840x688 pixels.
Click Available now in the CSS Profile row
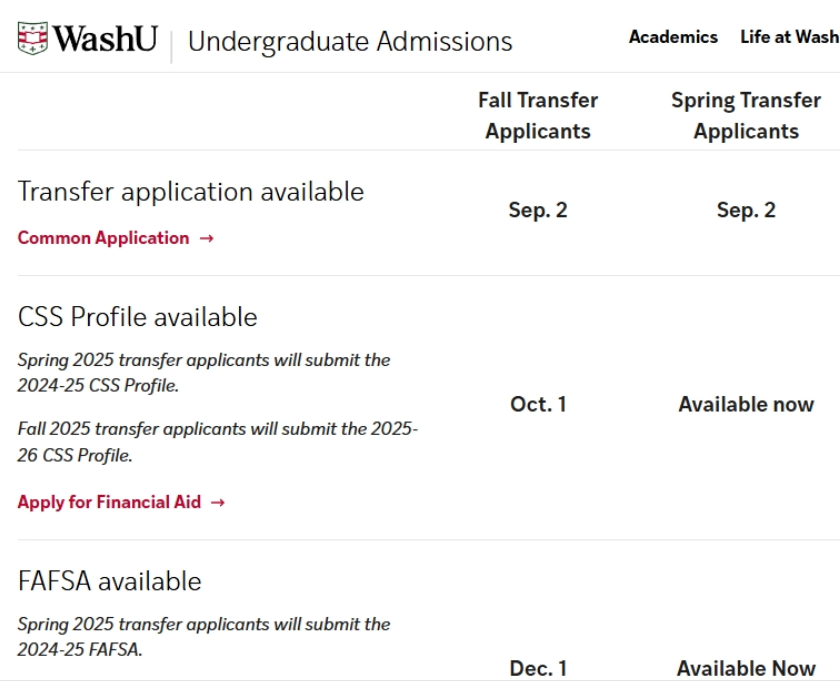click(x=746, y=405)
